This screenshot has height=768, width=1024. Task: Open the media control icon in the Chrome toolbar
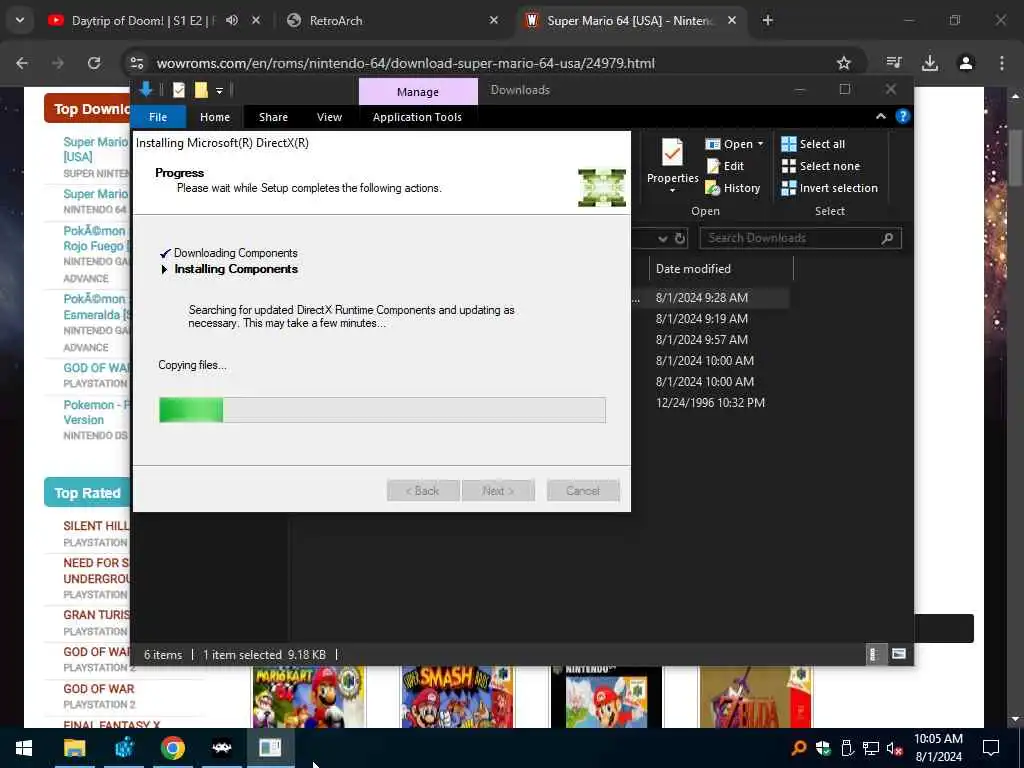point(894,63)
